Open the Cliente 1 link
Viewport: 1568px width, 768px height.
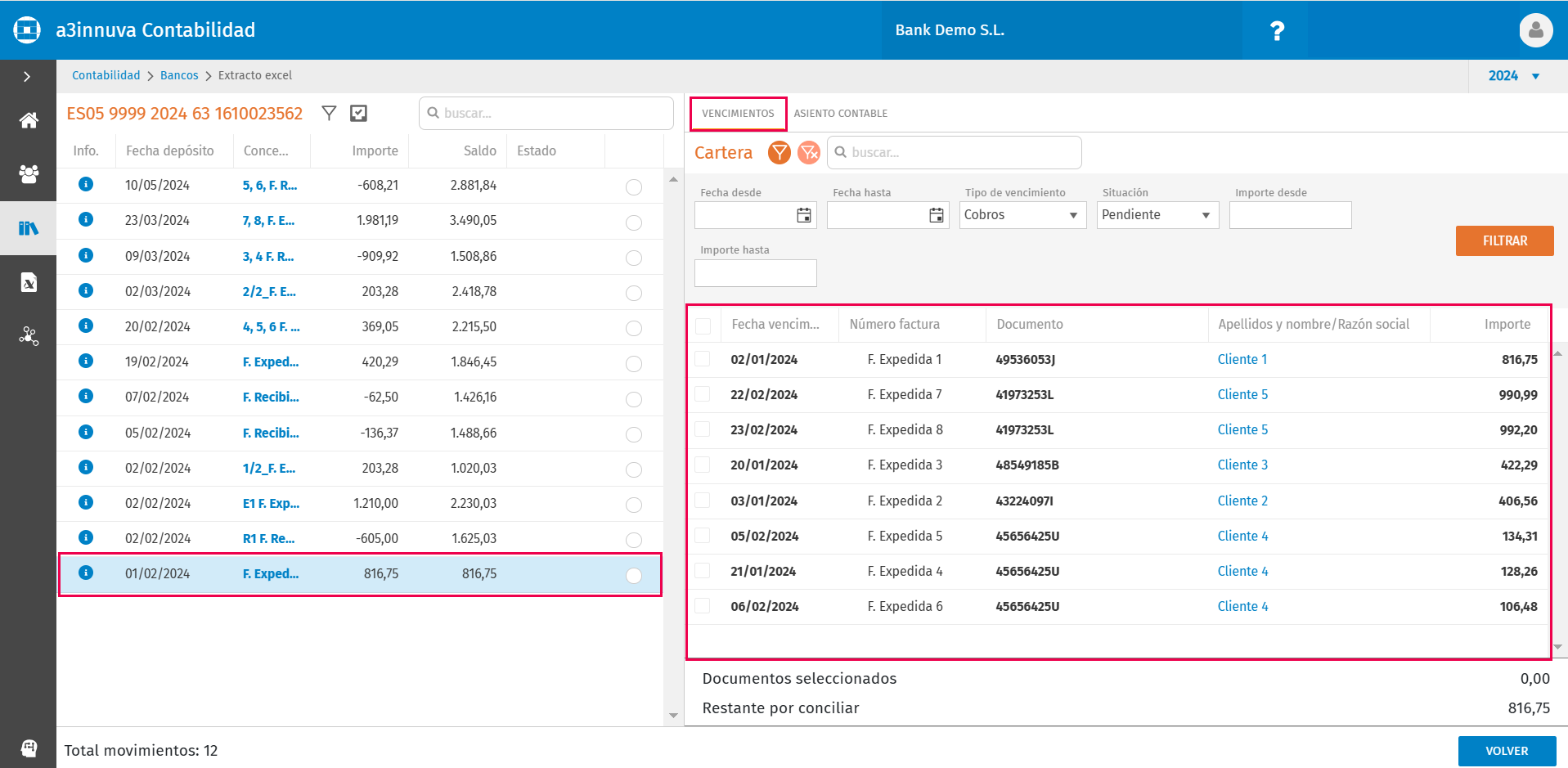click(1242, 359)
